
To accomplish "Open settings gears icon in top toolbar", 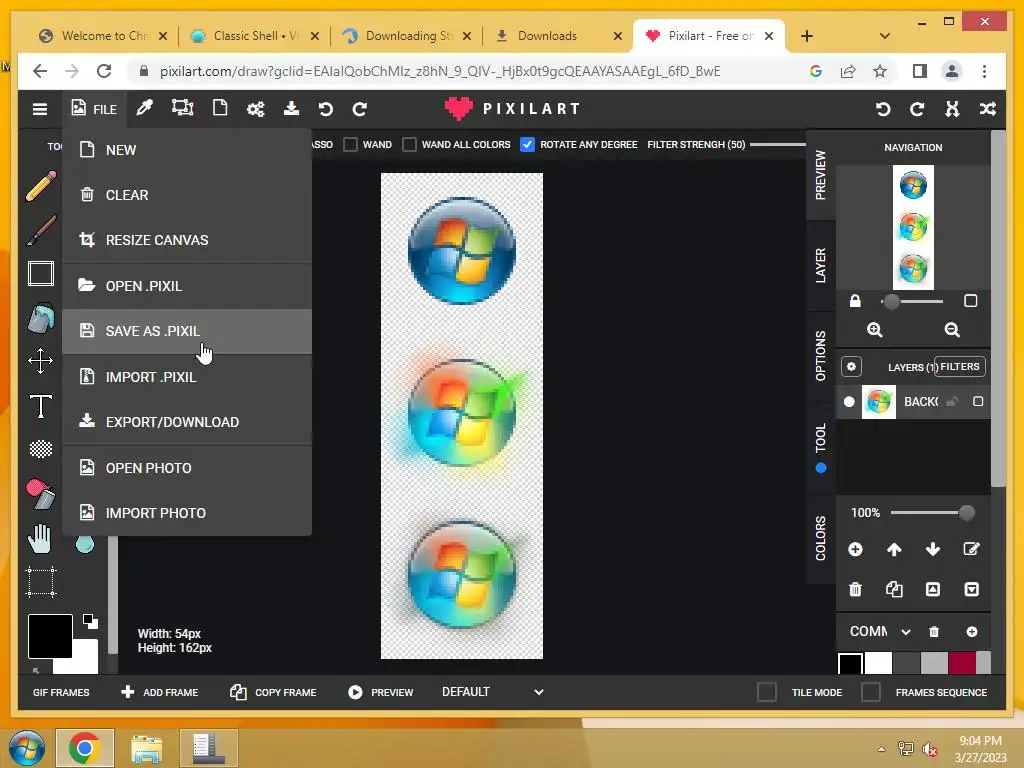I will coord(255,109).
